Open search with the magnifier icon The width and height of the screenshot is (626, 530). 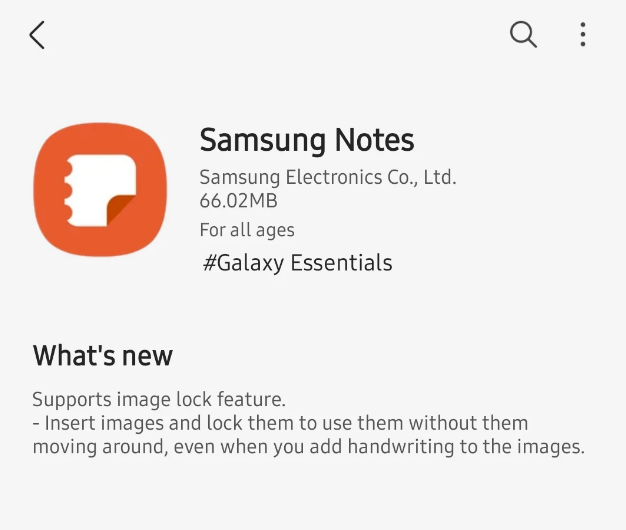pyautogui.click(x=523, y=35)
